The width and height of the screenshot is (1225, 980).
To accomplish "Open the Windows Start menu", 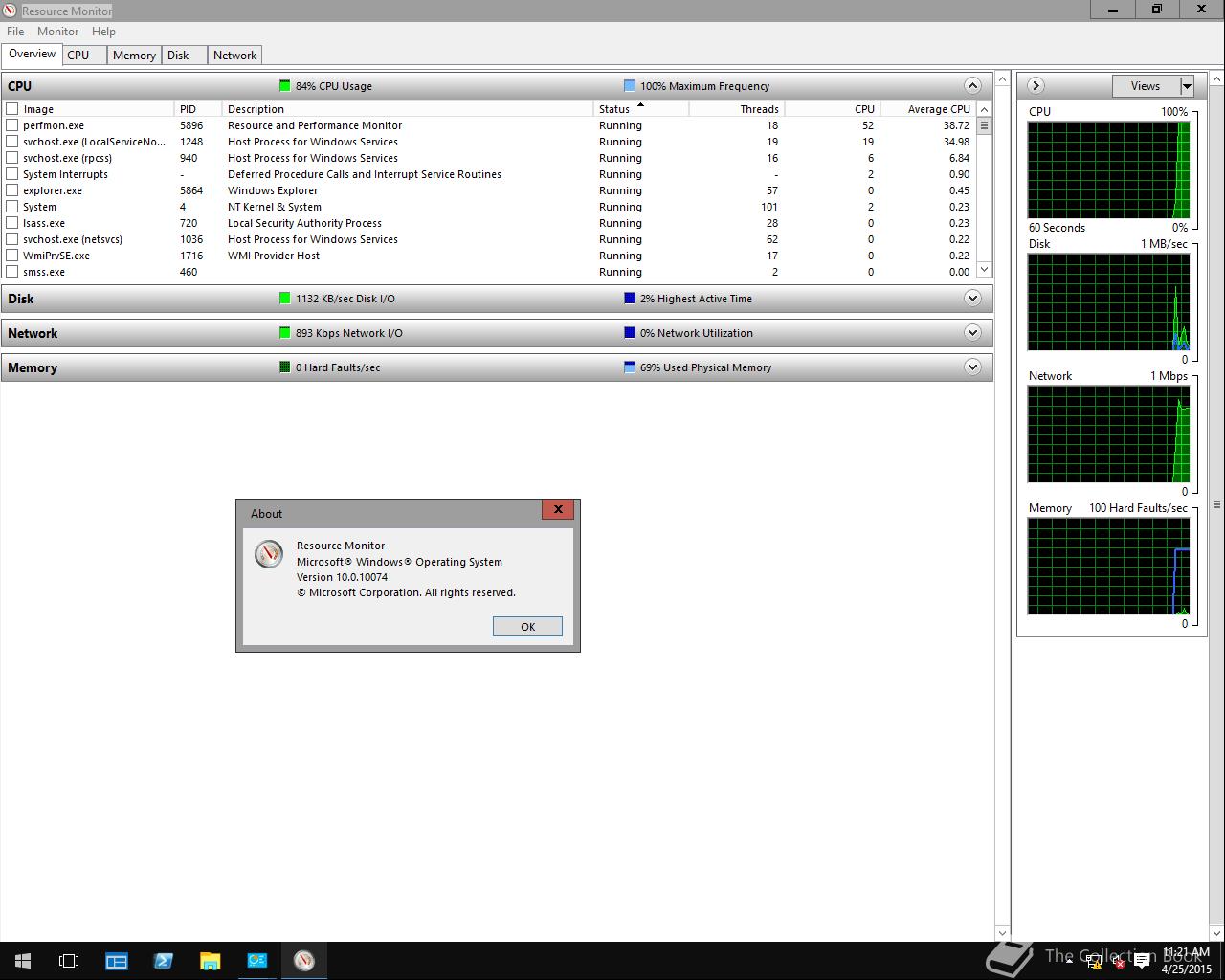I will point(23,961).
